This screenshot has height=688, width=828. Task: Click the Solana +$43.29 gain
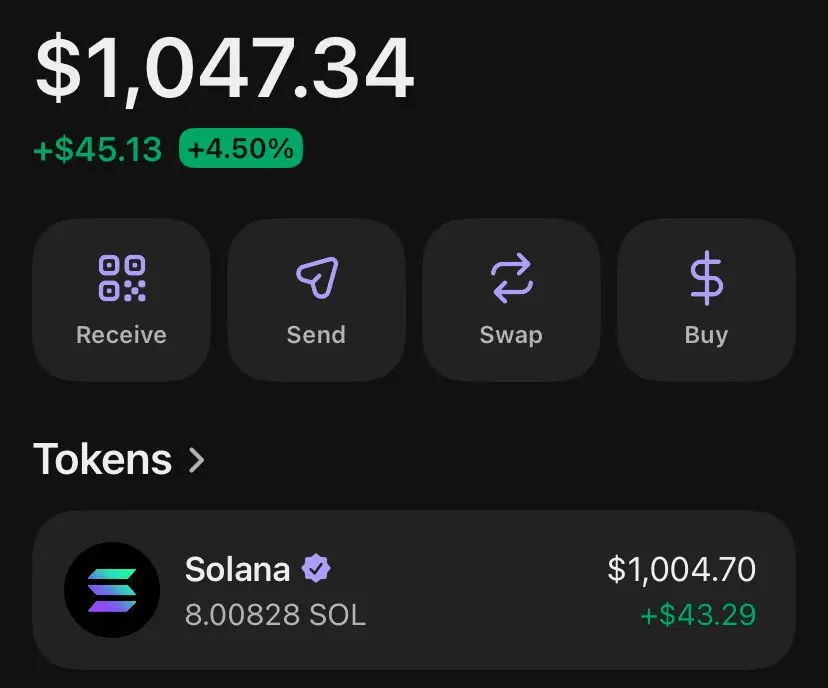click(698, 614)
